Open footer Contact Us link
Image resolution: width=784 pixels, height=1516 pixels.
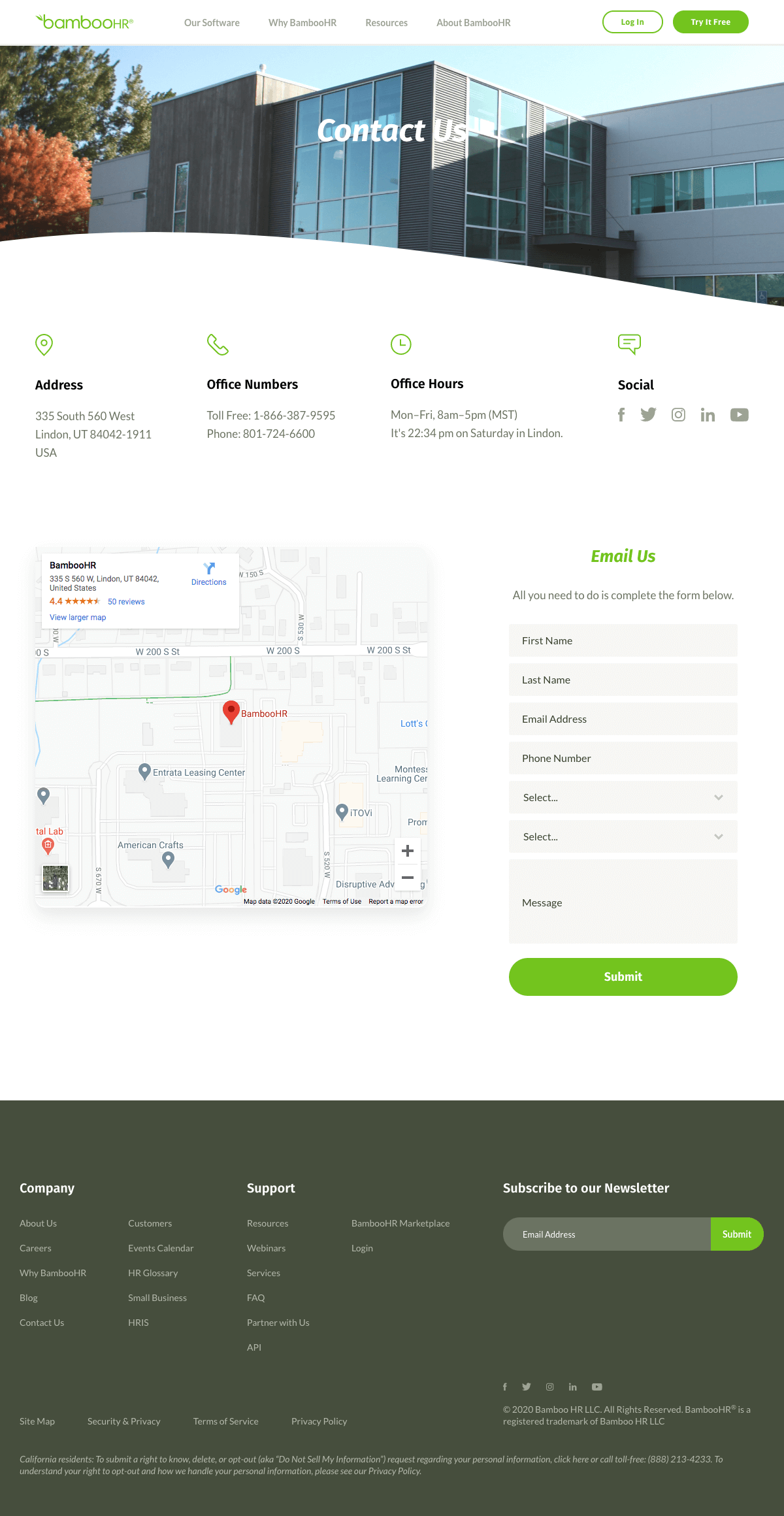(42, 1323)
